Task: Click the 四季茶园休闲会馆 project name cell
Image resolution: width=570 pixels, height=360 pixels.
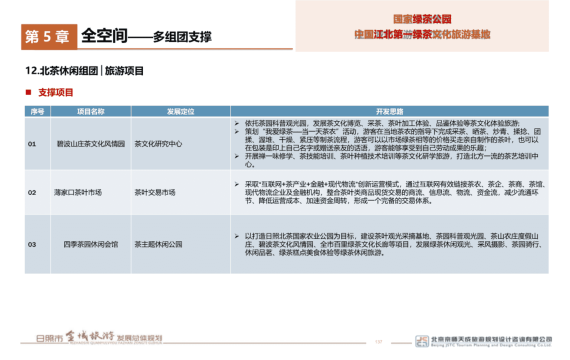Action: pos(91,244)
